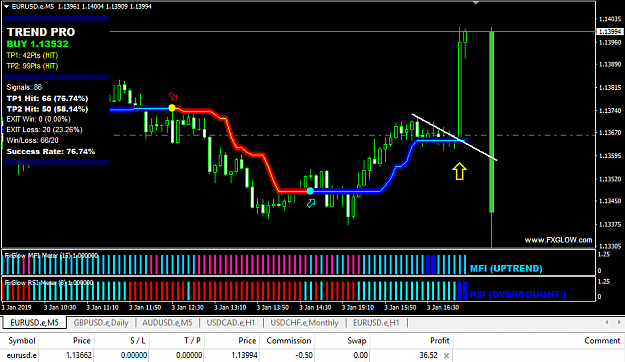Click the S / L column header
This screenshot has height=362, width=625.
(x=138, y=340)
